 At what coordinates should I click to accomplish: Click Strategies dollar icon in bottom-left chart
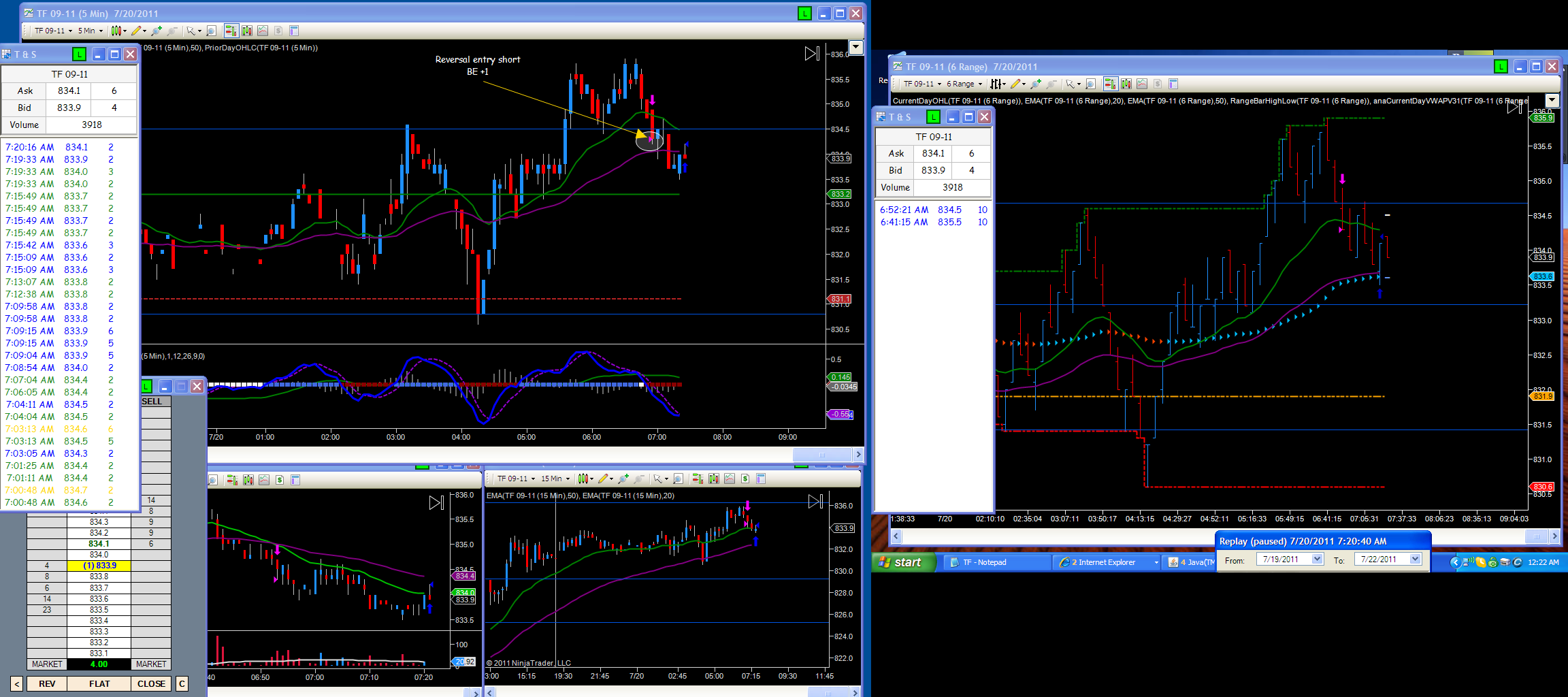[280, 480]
